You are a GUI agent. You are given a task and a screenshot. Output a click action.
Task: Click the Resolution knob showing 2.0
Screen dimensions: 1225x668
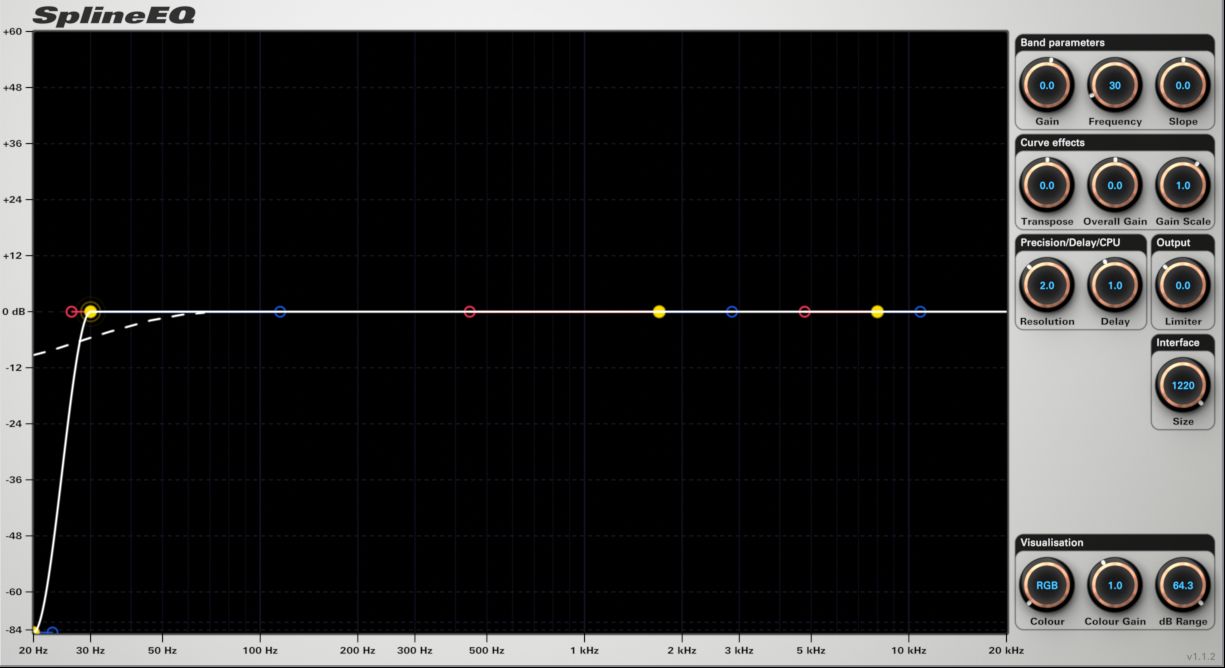point(1047,286)
